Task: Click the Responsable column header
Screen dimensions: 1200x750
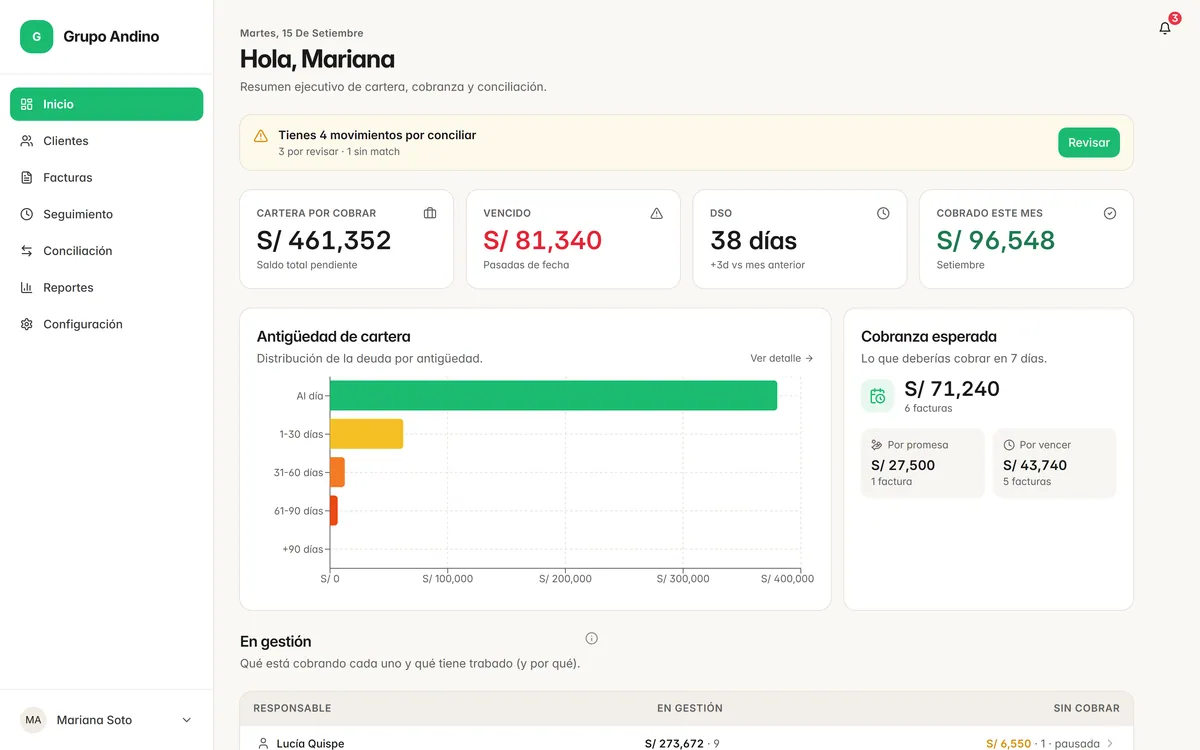Action: coord(292,708)
